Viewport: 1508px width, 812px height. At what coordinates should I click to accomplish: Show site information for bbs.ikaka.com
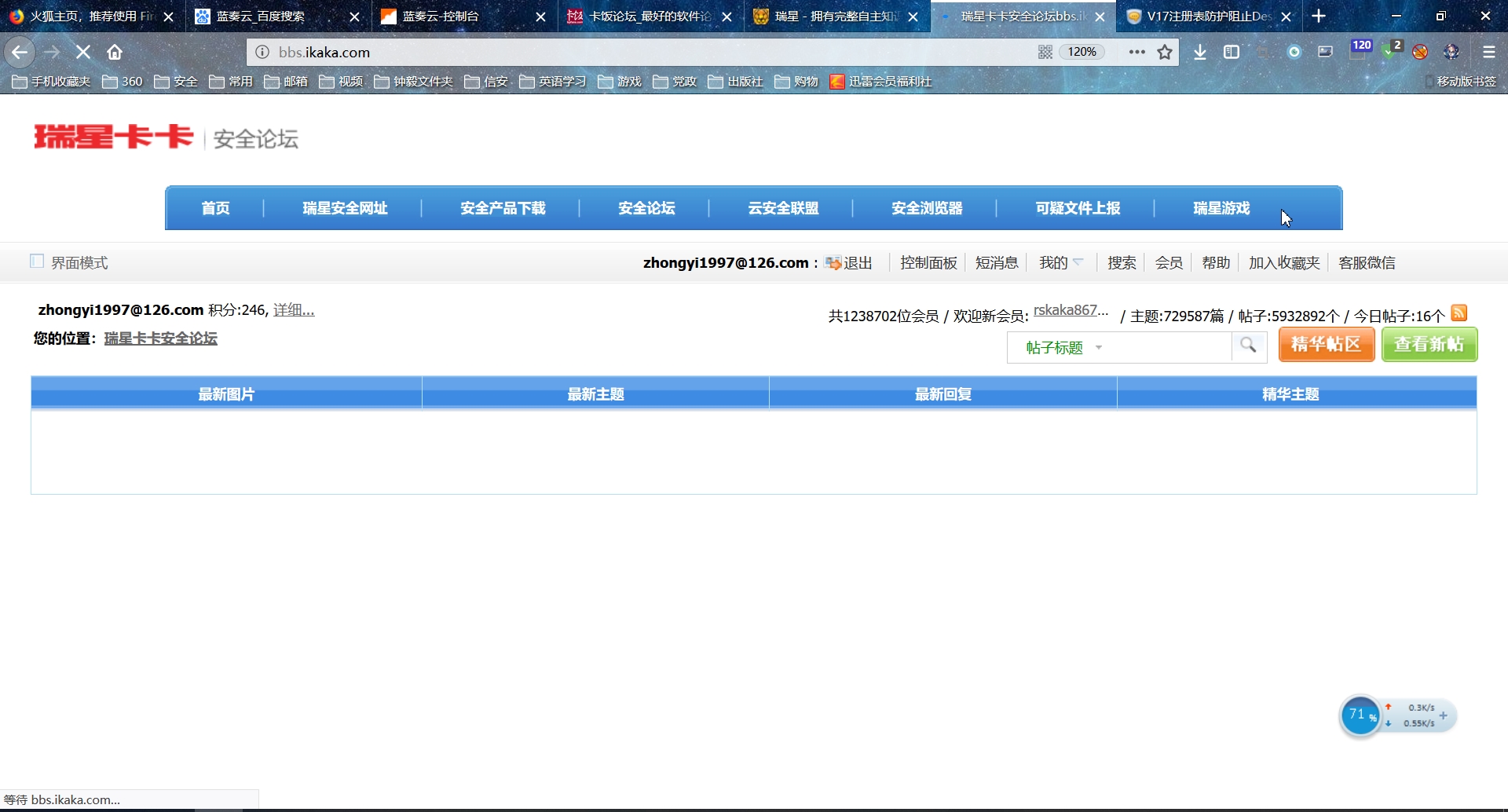point(262,52)
